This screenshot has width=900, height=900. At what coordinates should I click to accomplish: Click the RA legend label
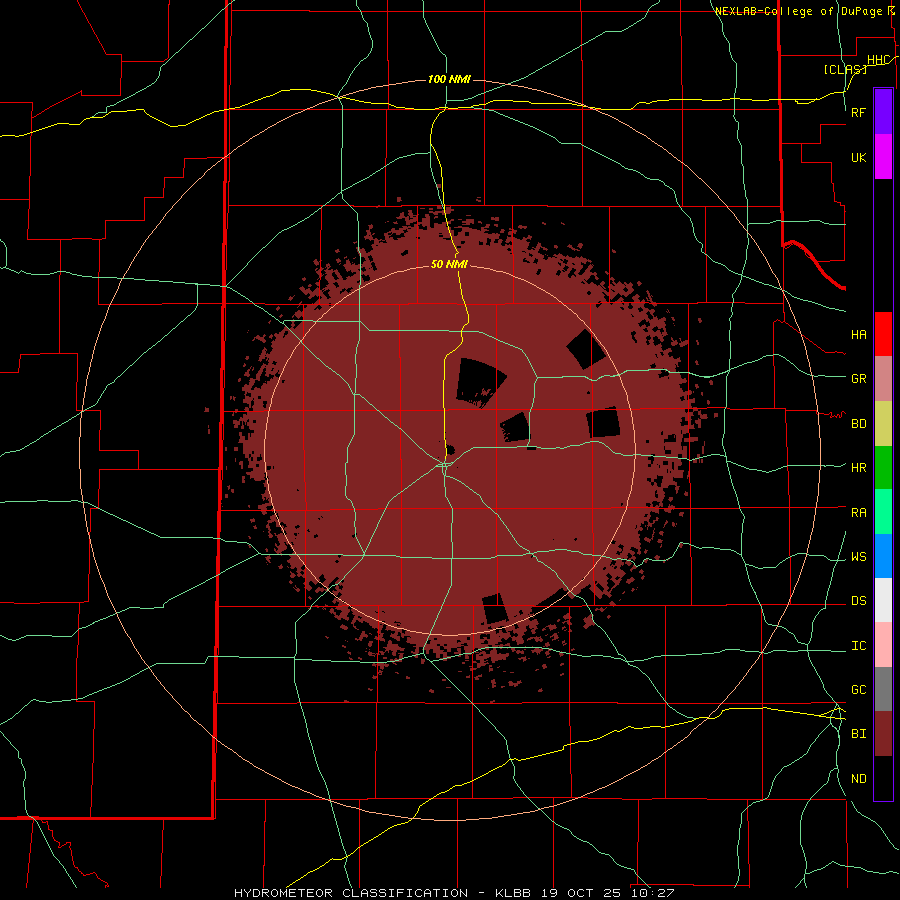click(858, 513)
